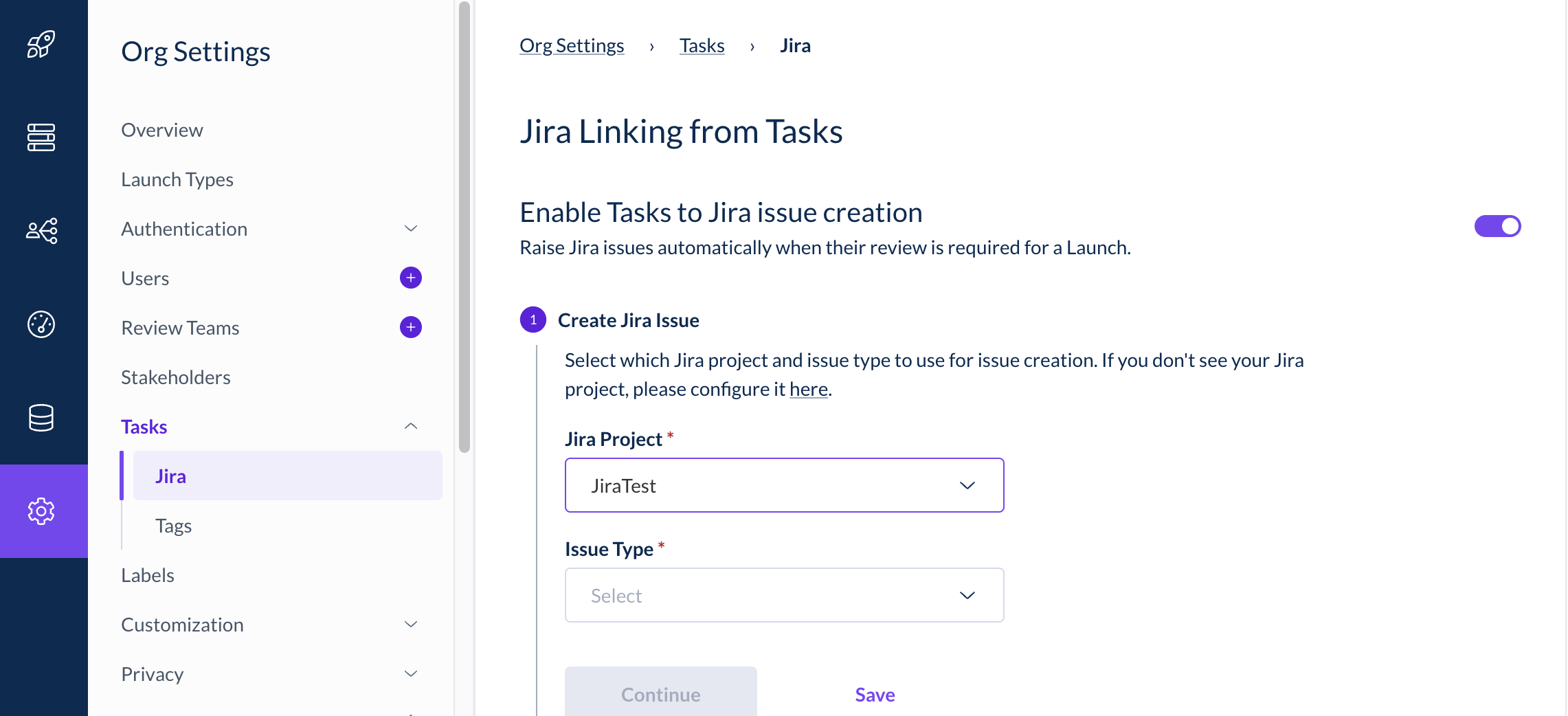The image size is (1568, 716).
Task: Open Tags under Tasks
Action: (x=173, y=526)
